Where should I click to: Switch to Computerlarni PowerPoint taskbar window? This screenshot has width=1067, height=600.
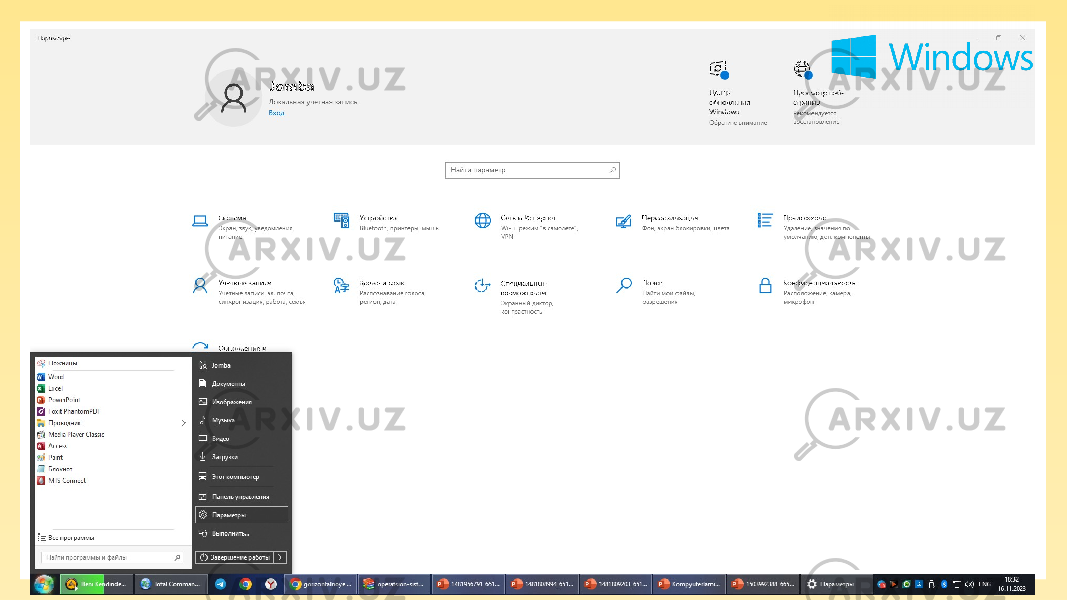689,584
